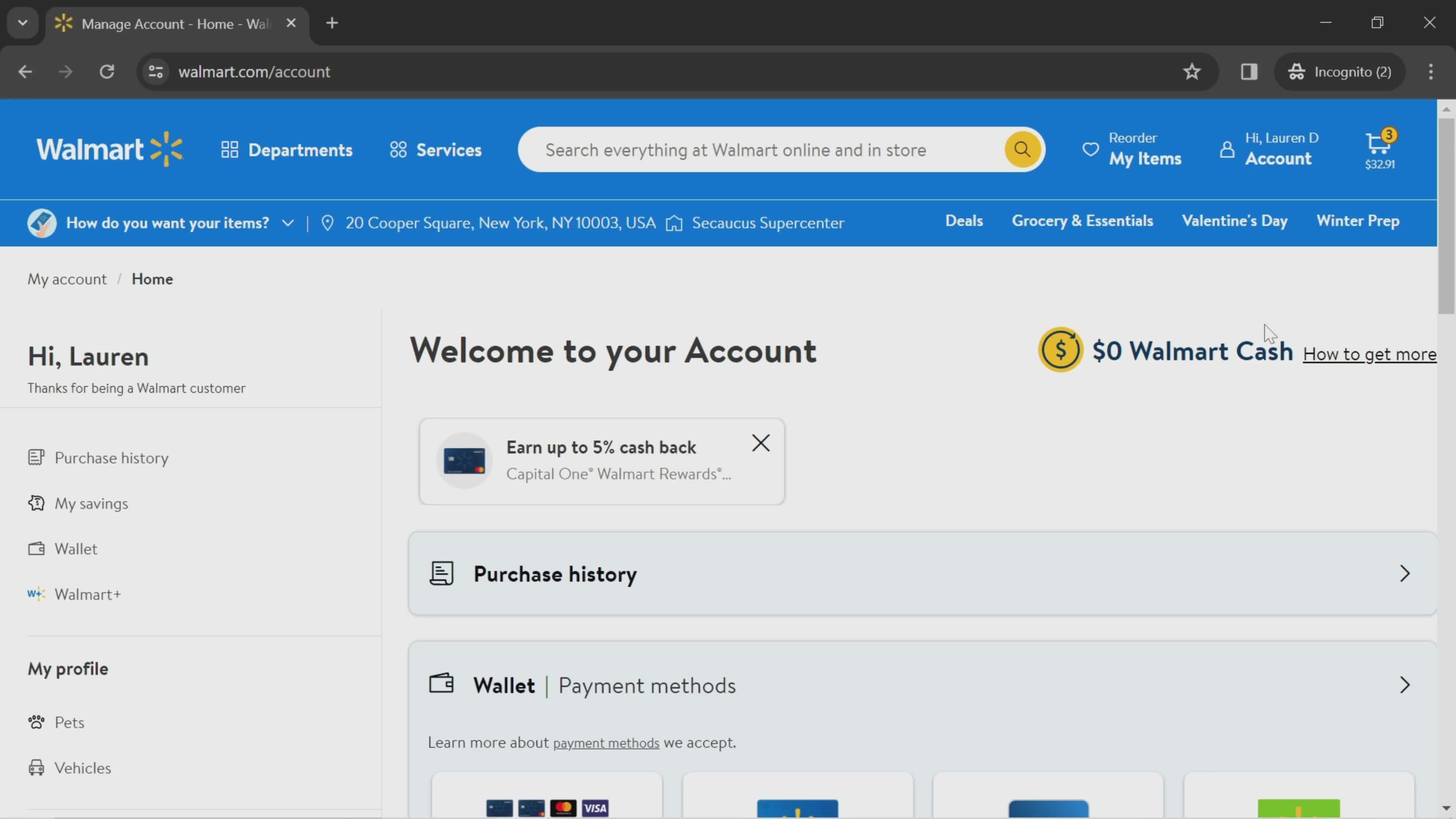Click the How to get more link
1456x819 pixels.
(1370, 353)
